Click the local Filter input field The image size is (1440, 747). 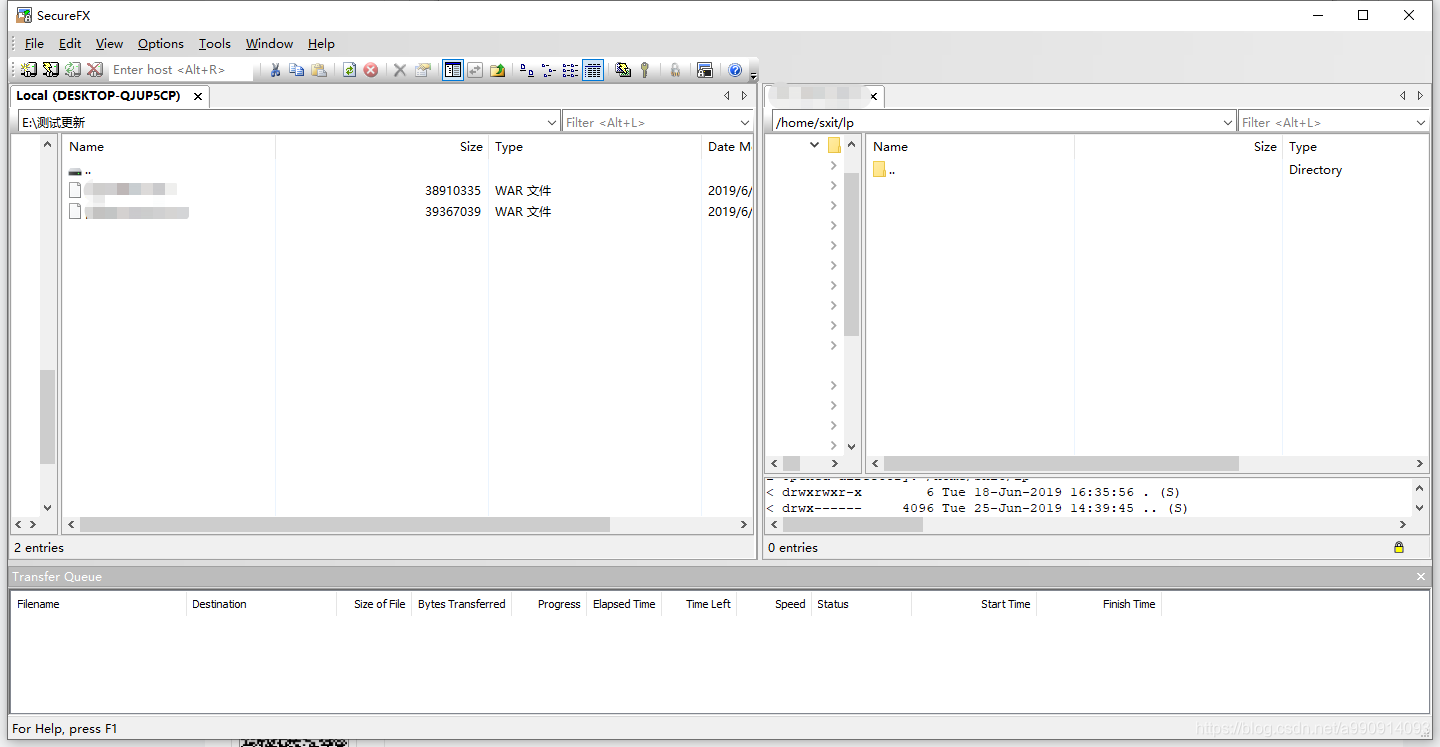coord(650,122)
